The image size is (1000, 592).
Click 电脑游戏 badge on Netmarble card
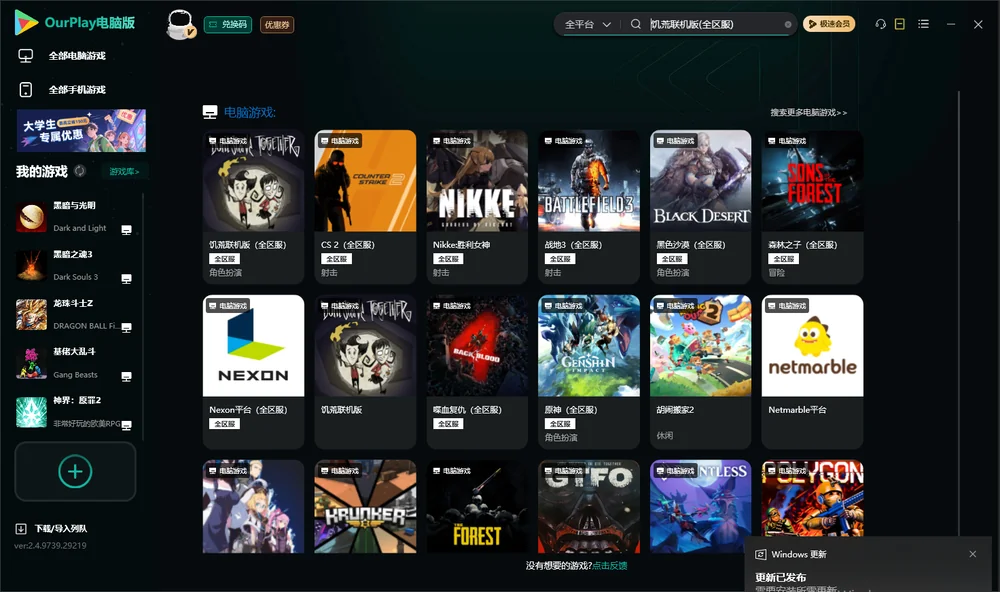pyautogui.click(x=786, y=306)
